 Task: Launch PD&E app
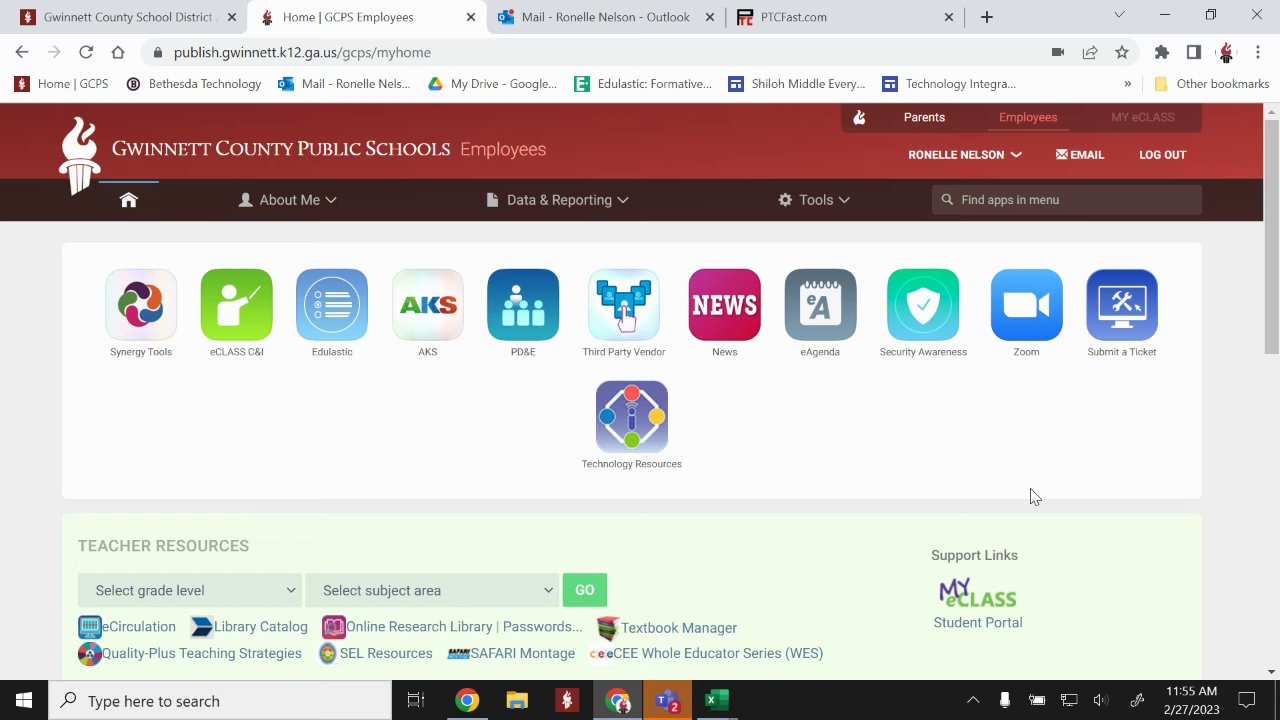click(523, 305)
